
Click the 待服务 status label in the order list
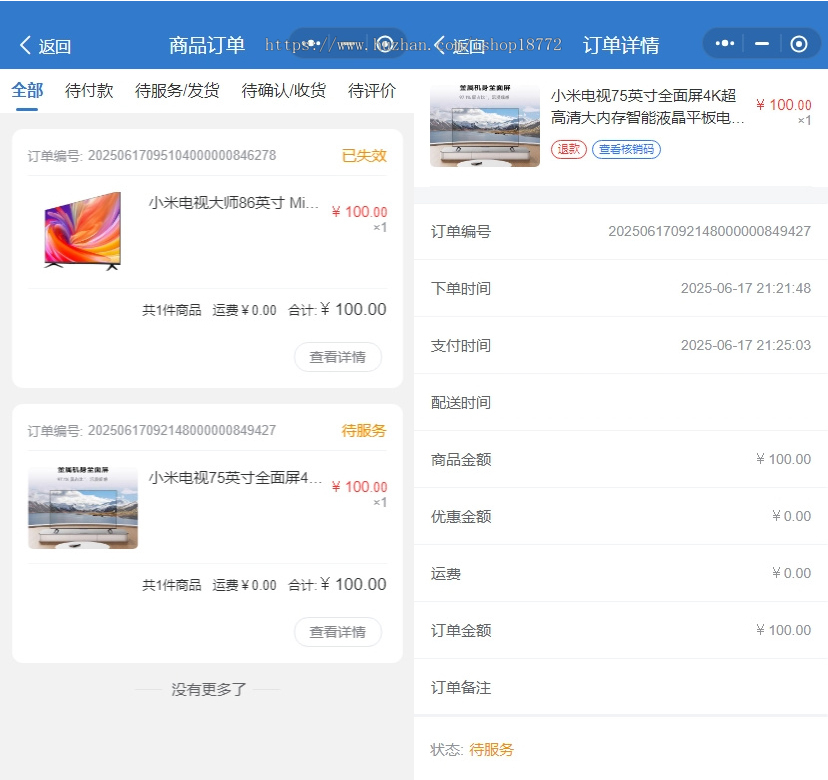[x=364, y=430]
